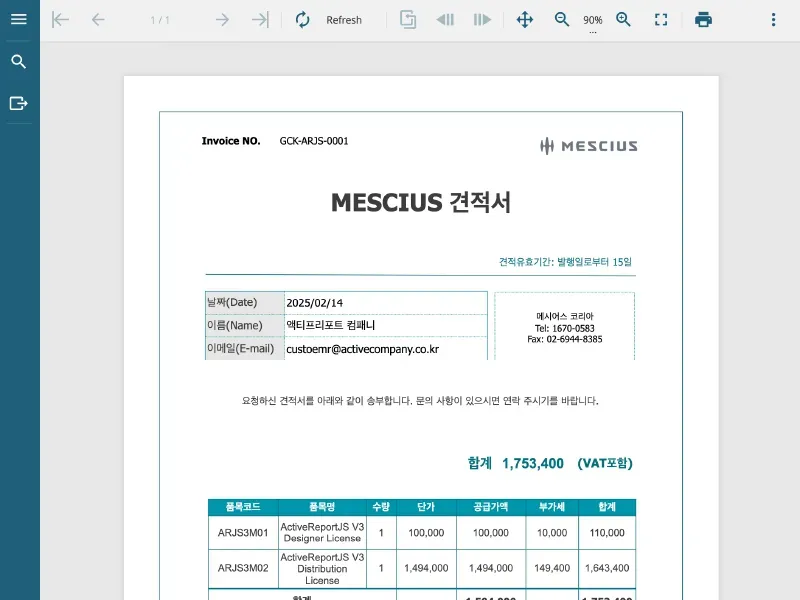This screenshot has width=800, height=600.
Task: Click the 149,400 VAT cell
Action: pyautogui.click(x=552, y=568)
